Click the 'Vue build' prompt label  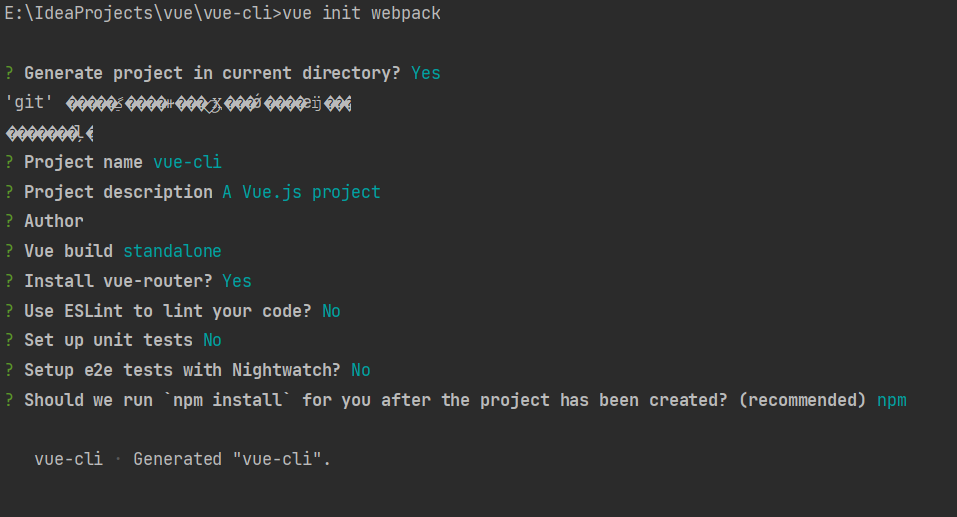68,251
